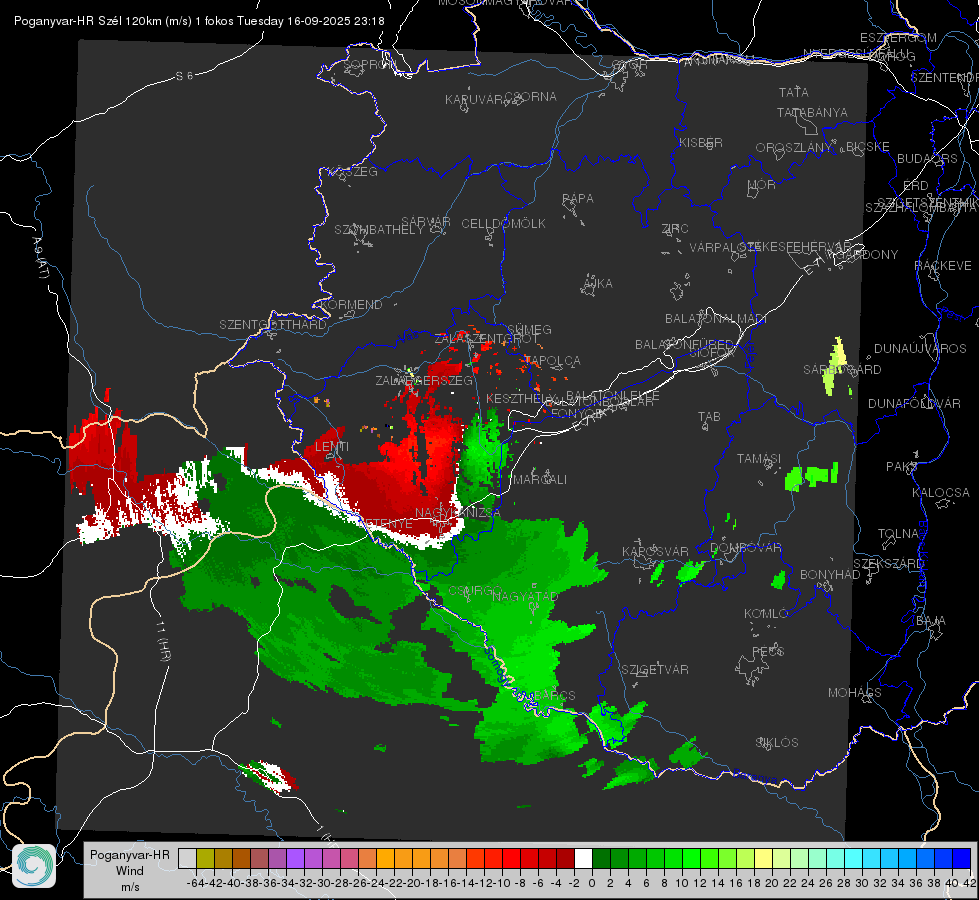This screenshot has width=979, height=900.
Task: Click the PAKS city label
Action: [x=902, y=467]
